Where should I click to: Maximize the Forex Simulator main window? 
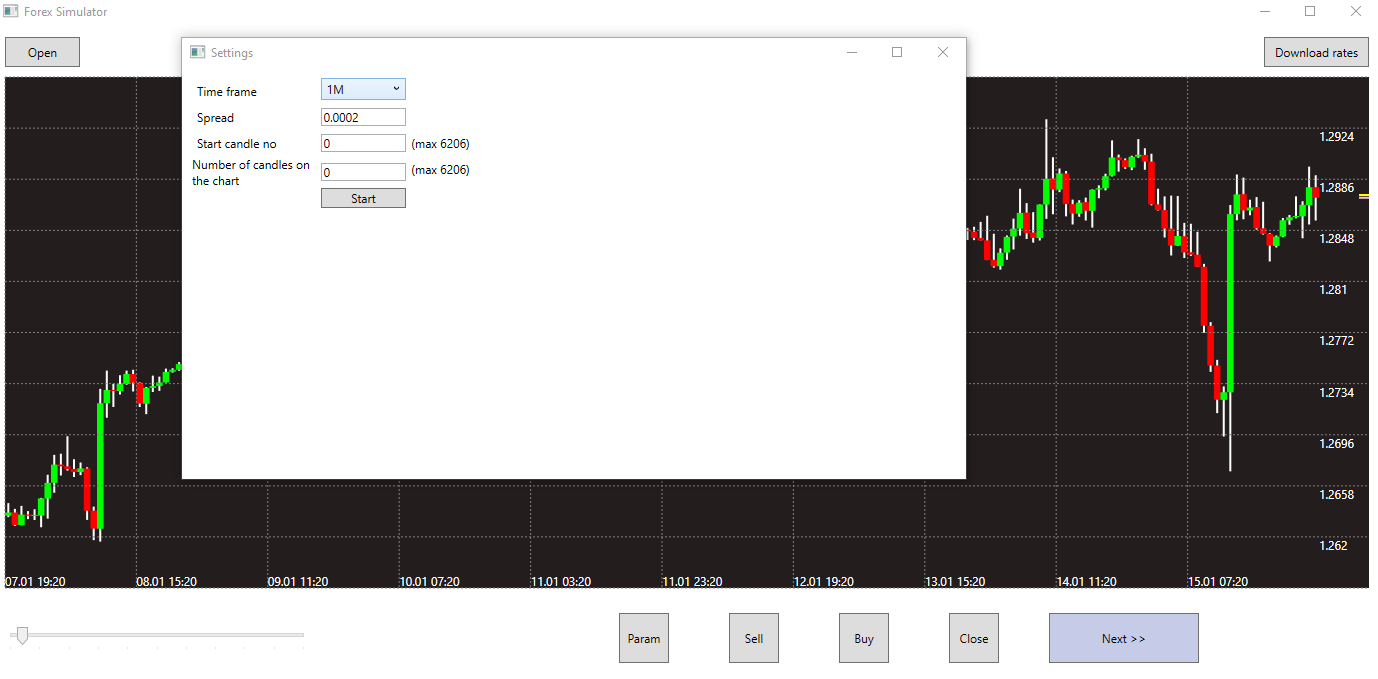click(1310, 12)
